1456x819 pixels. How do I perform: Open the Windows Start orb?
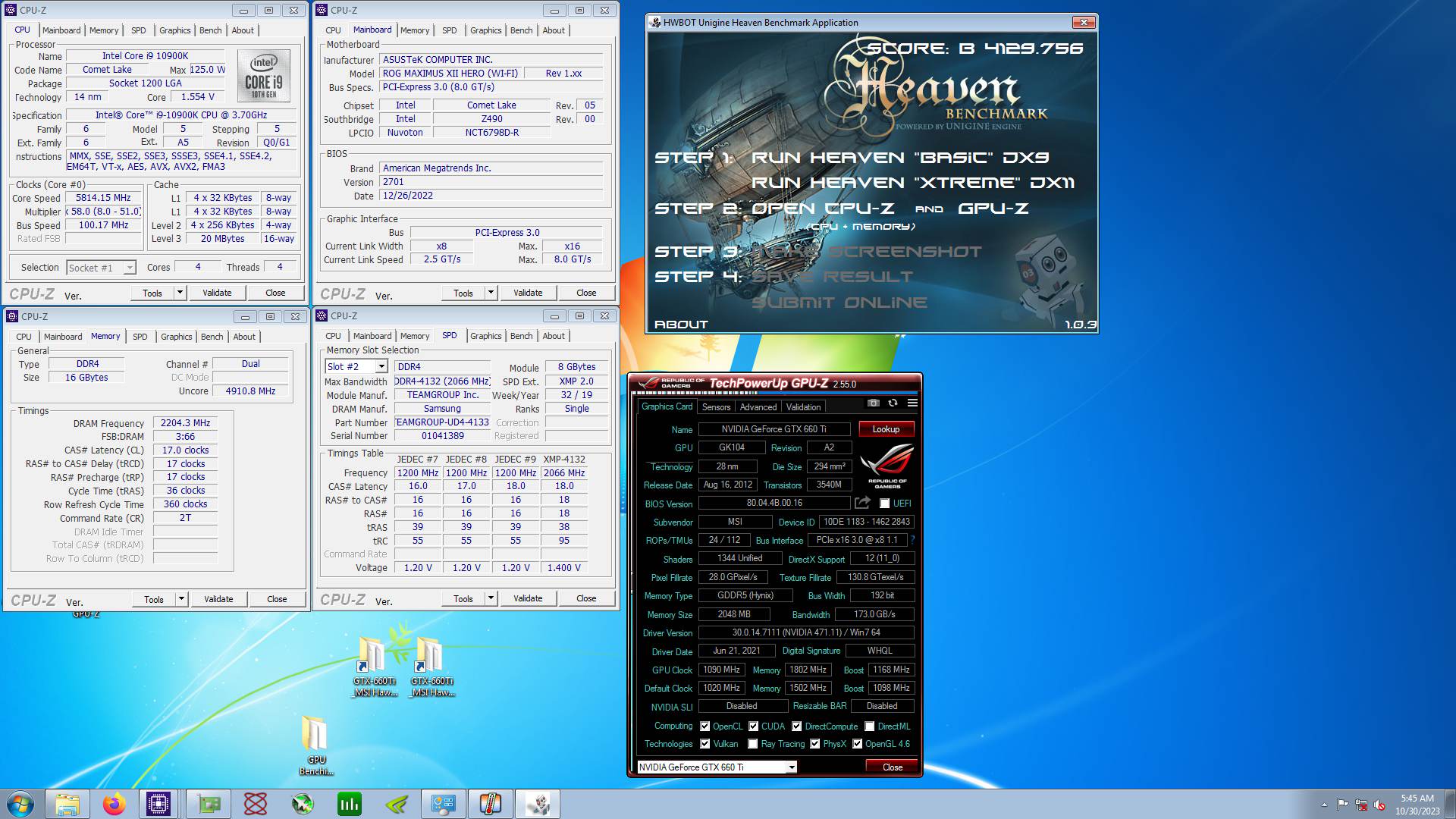coord(20,804)
